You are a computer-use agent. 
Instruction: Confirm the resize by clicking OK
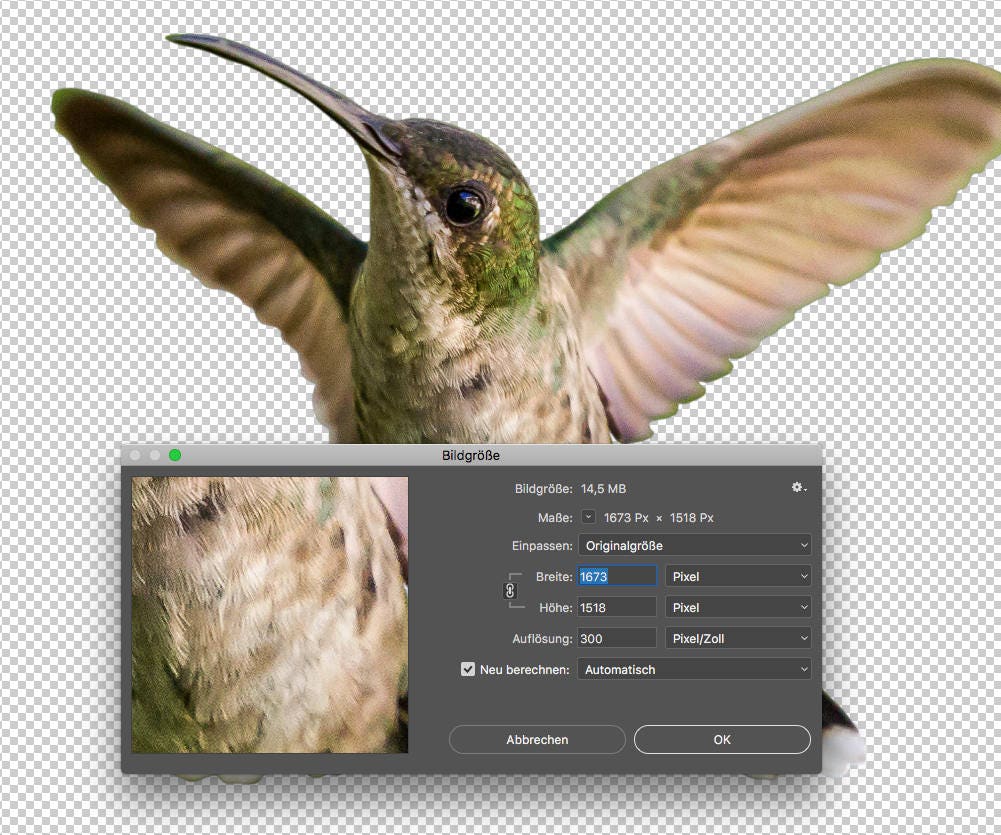pos(721,739)
